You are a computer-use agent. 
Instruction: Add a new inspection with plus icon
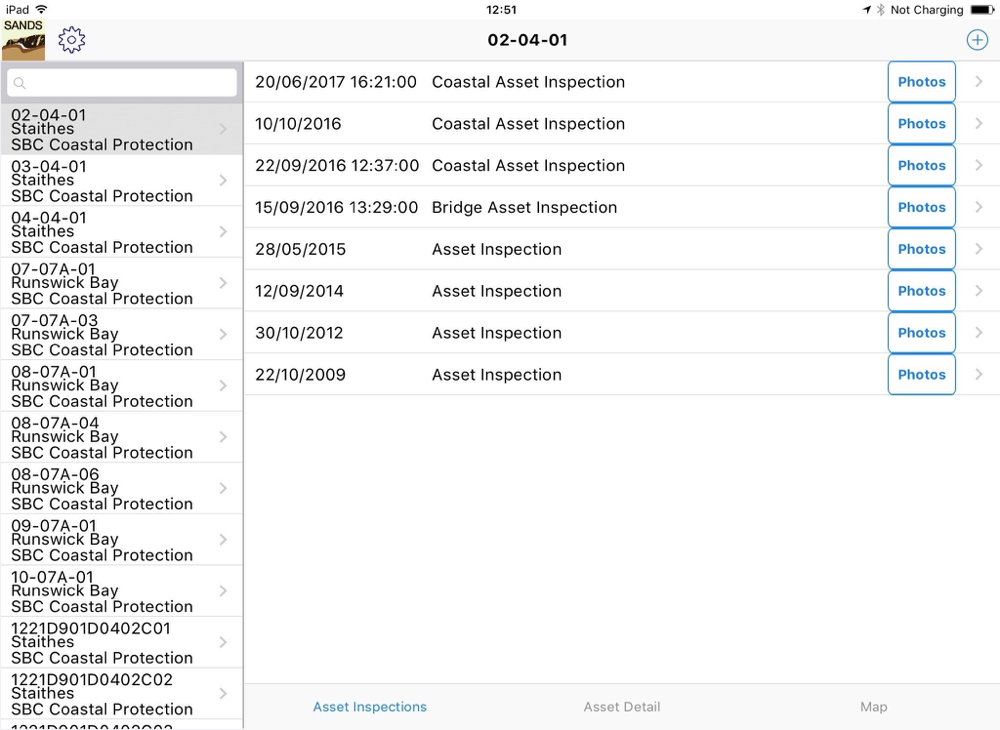[977, 40]
